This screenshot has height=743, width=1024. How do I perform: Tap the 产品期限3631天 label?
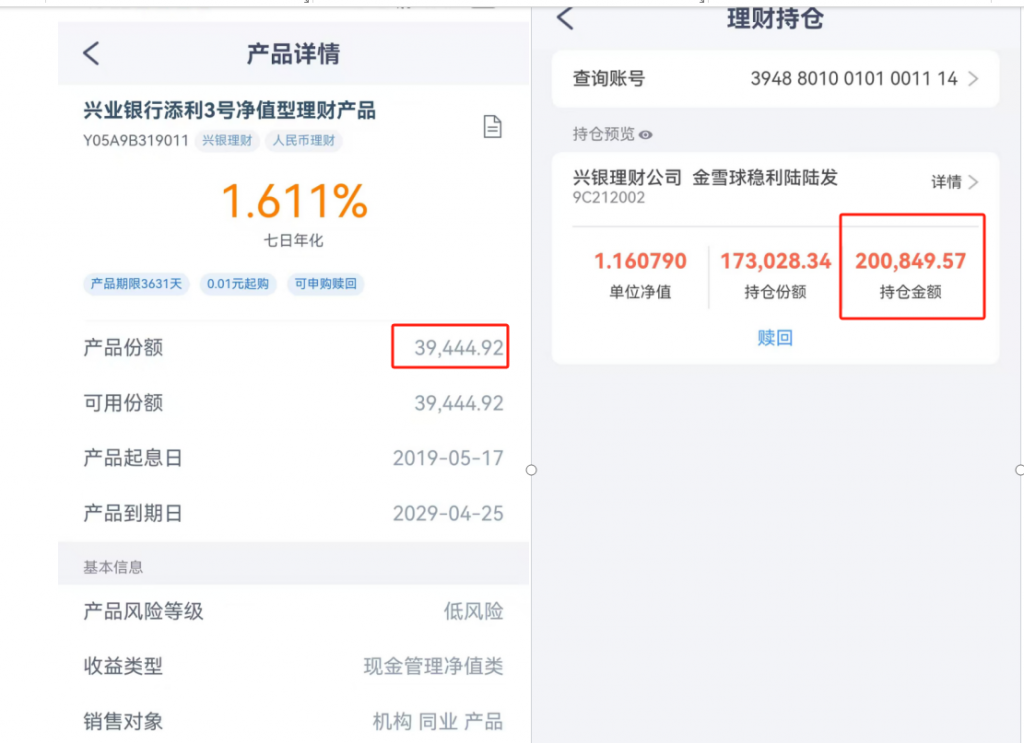(x=136, y=284)
